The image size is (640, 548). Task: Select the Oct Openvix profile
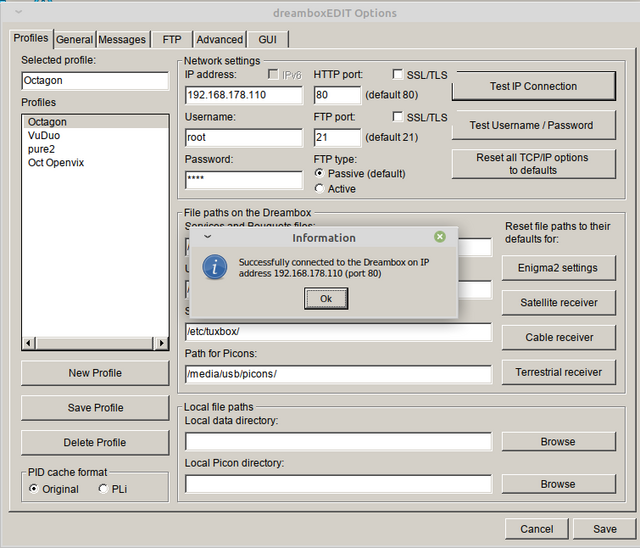tap(96, 162)
